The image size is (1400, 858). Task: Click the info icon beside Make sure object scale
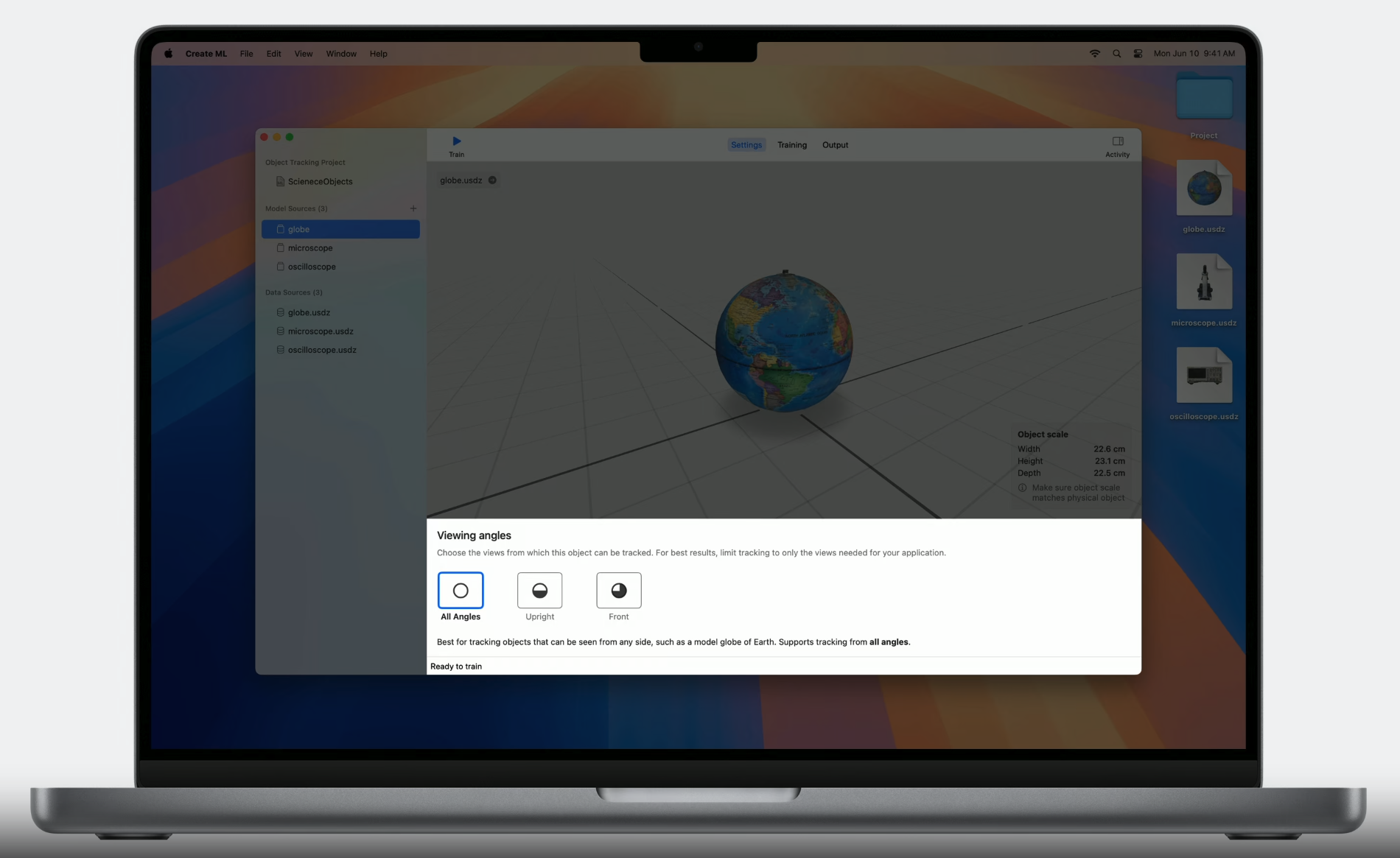coord(1022,488)
